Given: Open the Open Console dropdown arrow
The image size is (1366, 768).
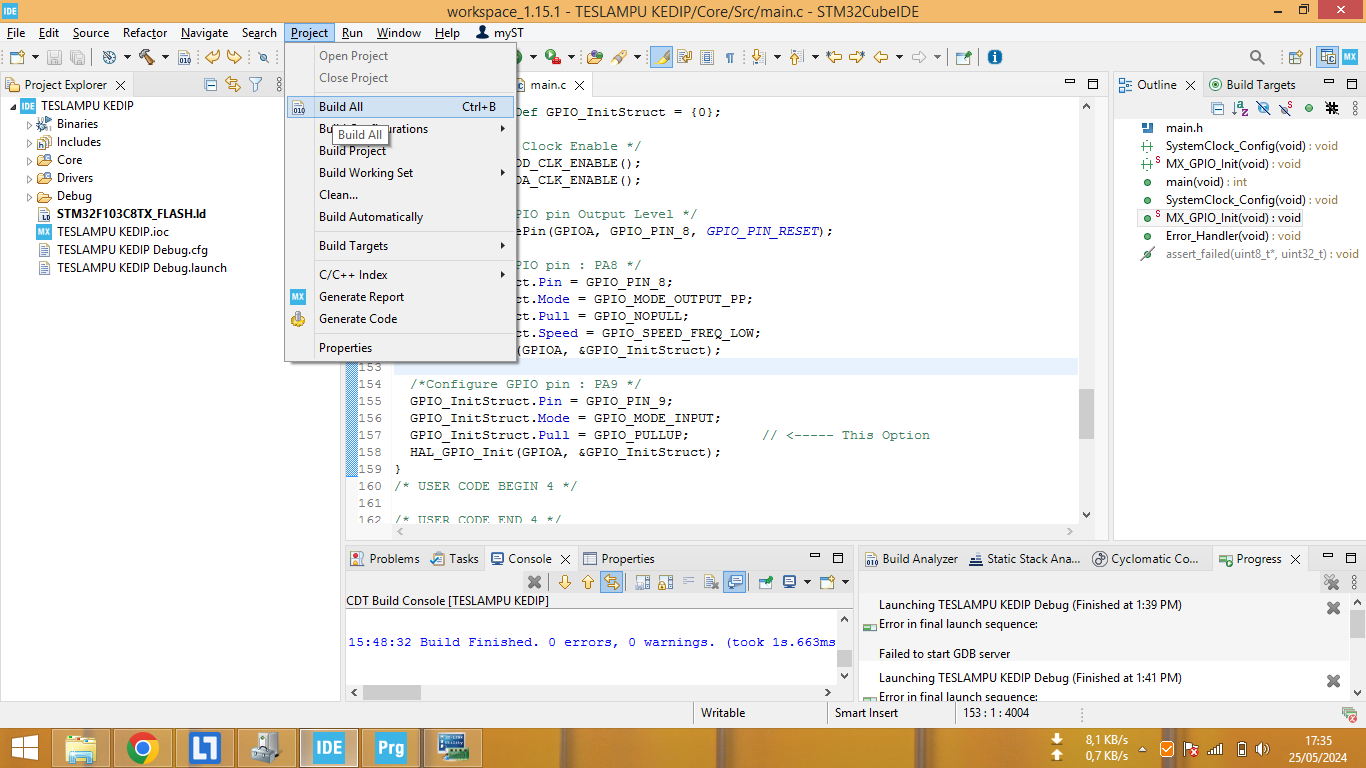Looking at the screenshot, I should tap(845, 582).
